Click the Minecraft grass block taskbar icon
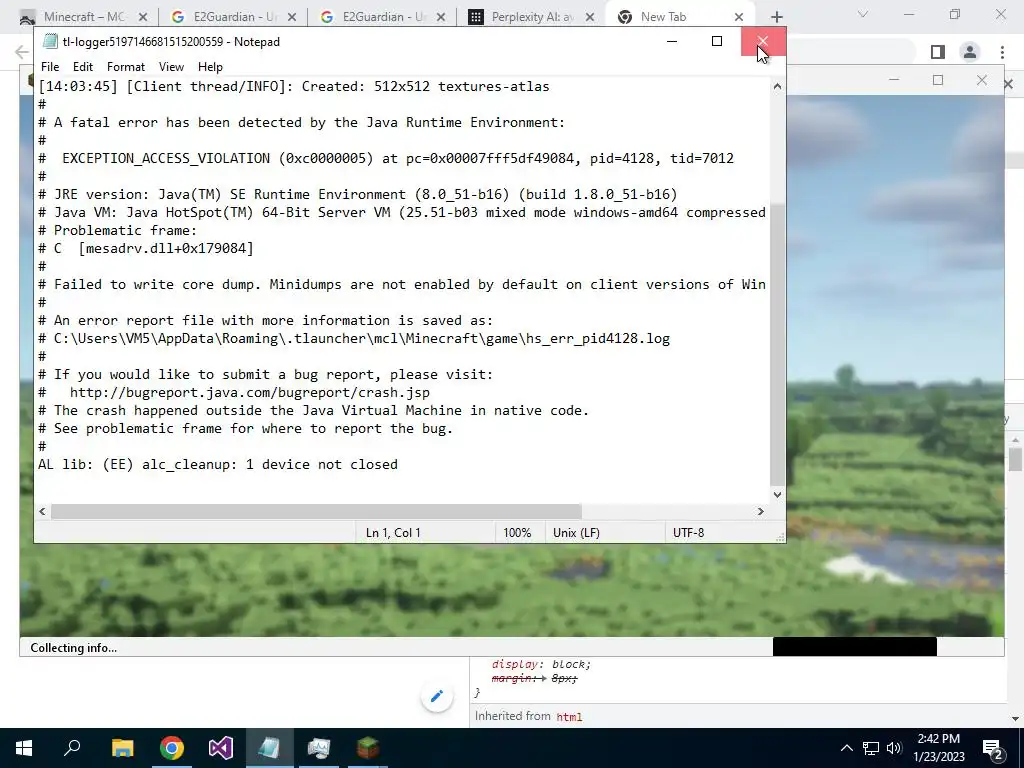This screenshot has height=768, width=1024. [x=368, y=748]
